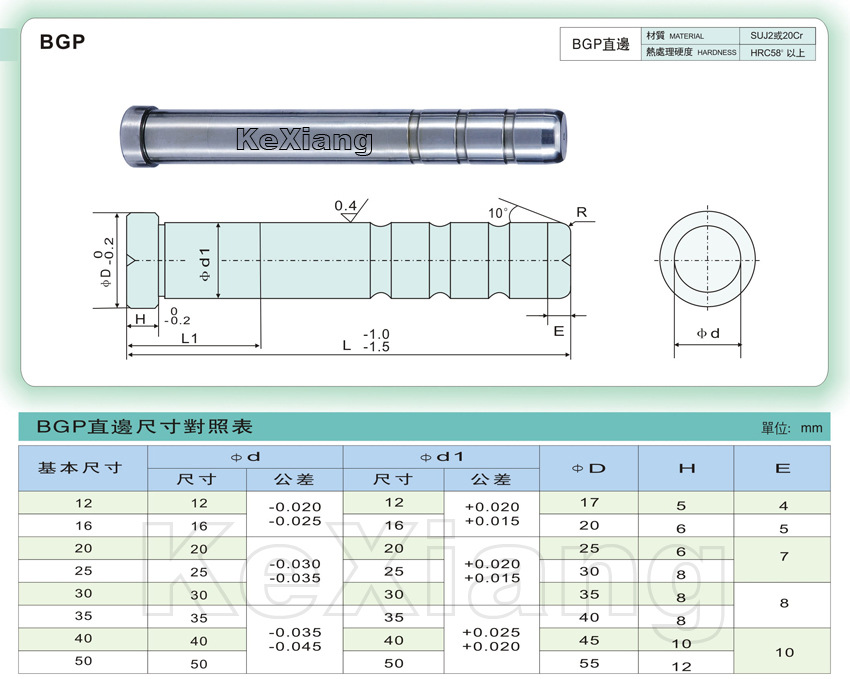This screenshot has width=850, height=679.
Task: Click the 熱處理硬度 HARDNESS label
Action: [690, 52]
